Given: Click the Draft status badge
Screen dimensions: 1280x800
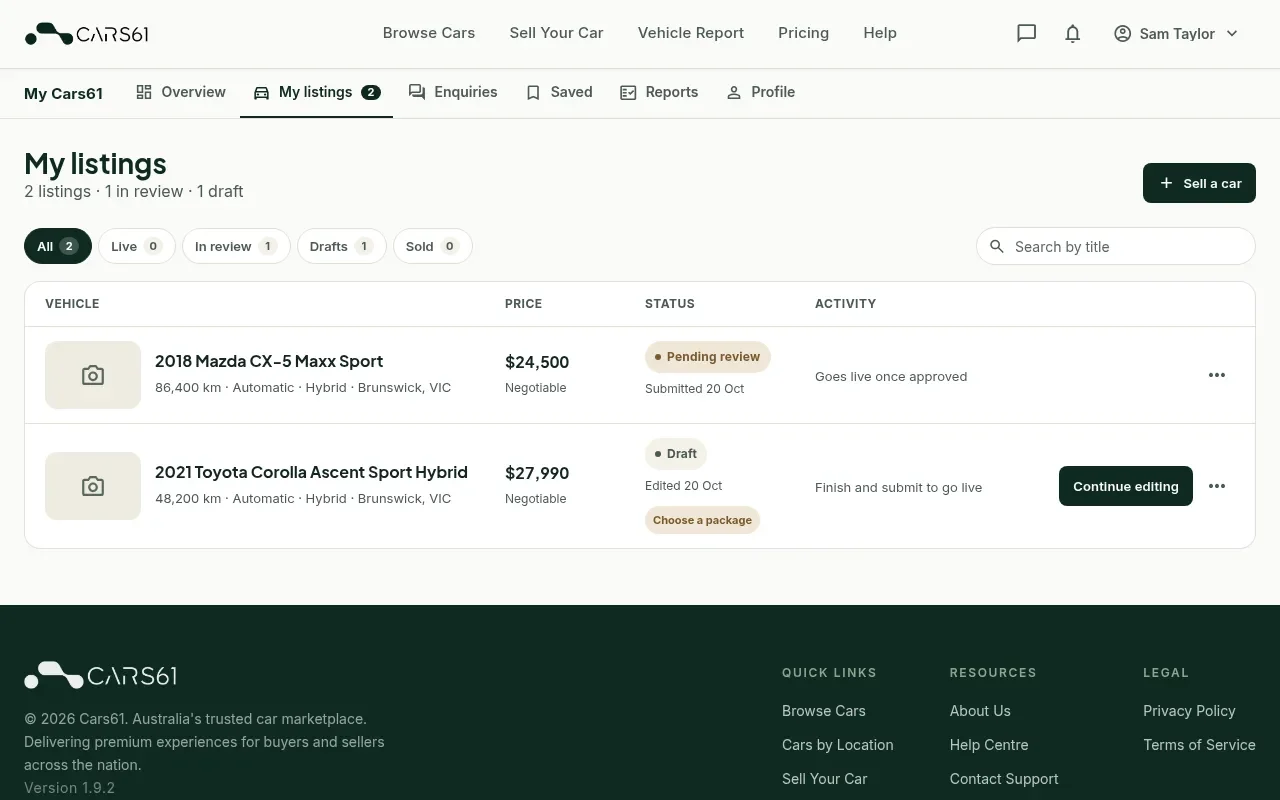Looking at the screenshot, I should click(x=676, y=454).
